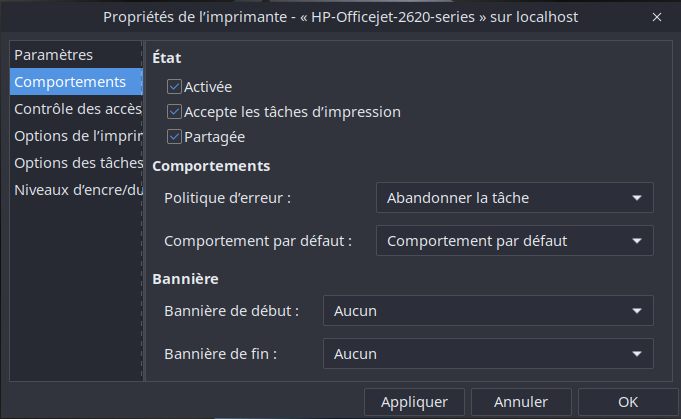Open Bannière de début dropdown

(487, 311)
